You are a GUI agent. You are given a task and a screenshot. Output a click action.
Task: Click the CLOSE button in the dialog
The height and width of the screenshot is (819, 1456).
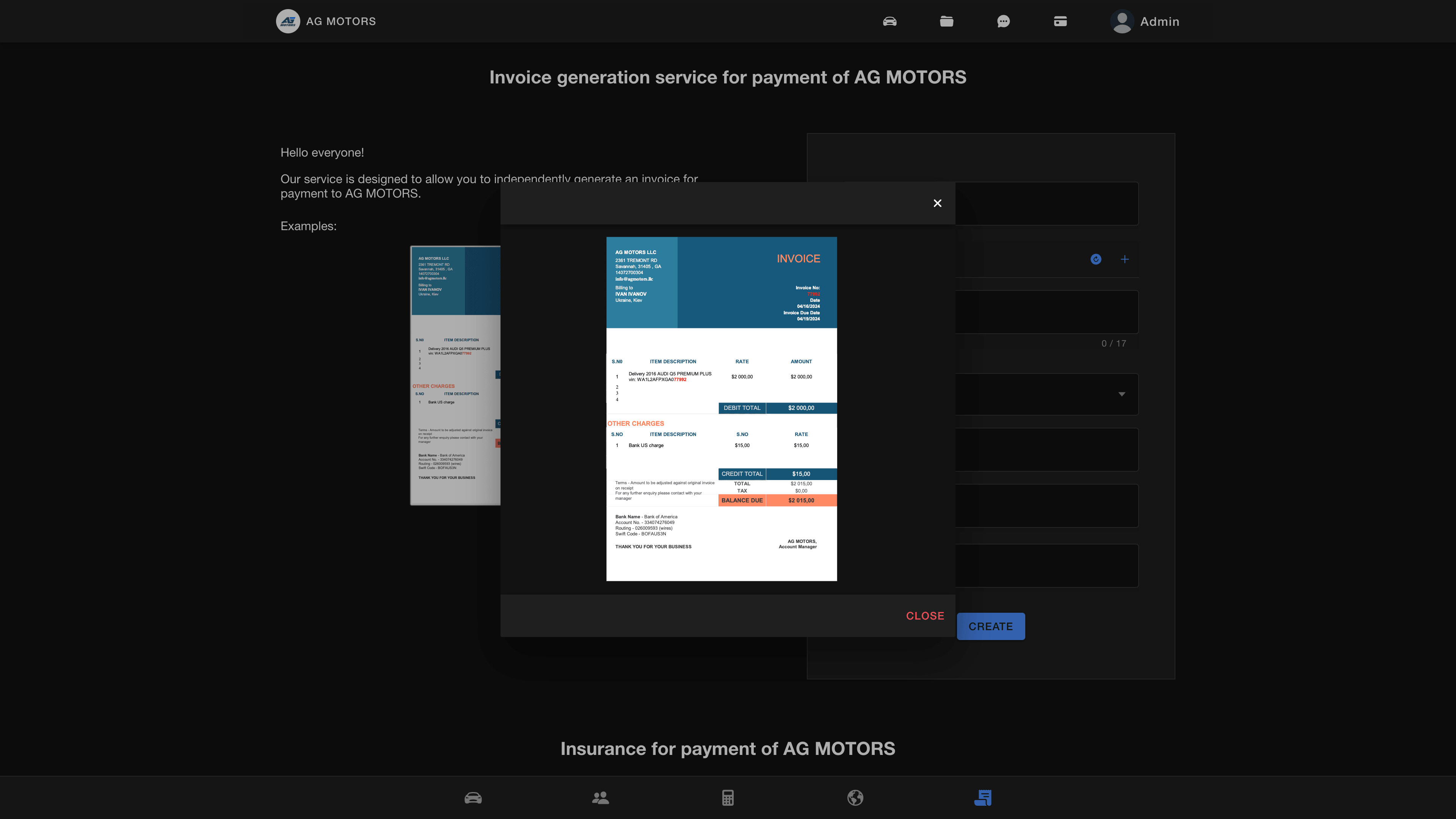click(x=925, y=615)
